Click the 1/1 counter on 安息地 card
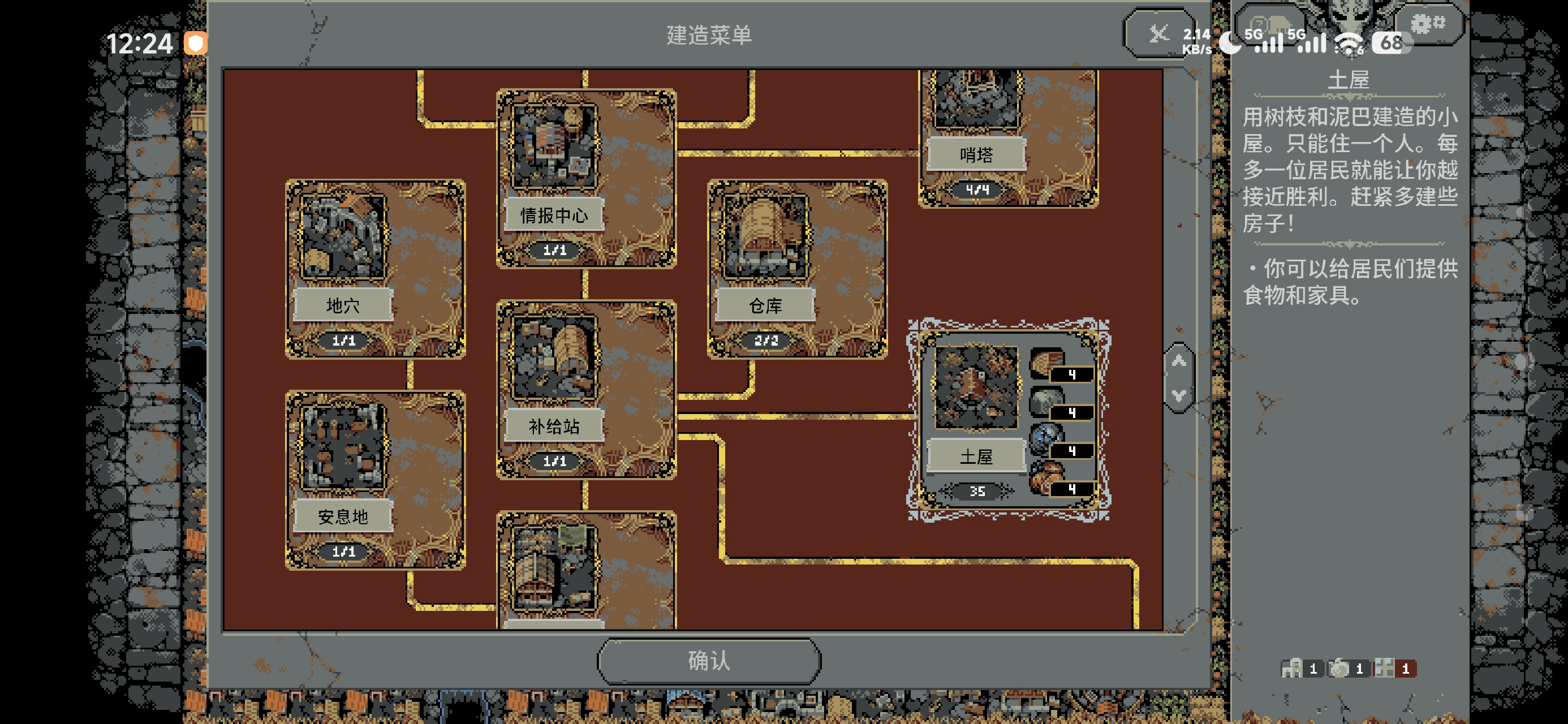1568x724 pixels. 344,551
